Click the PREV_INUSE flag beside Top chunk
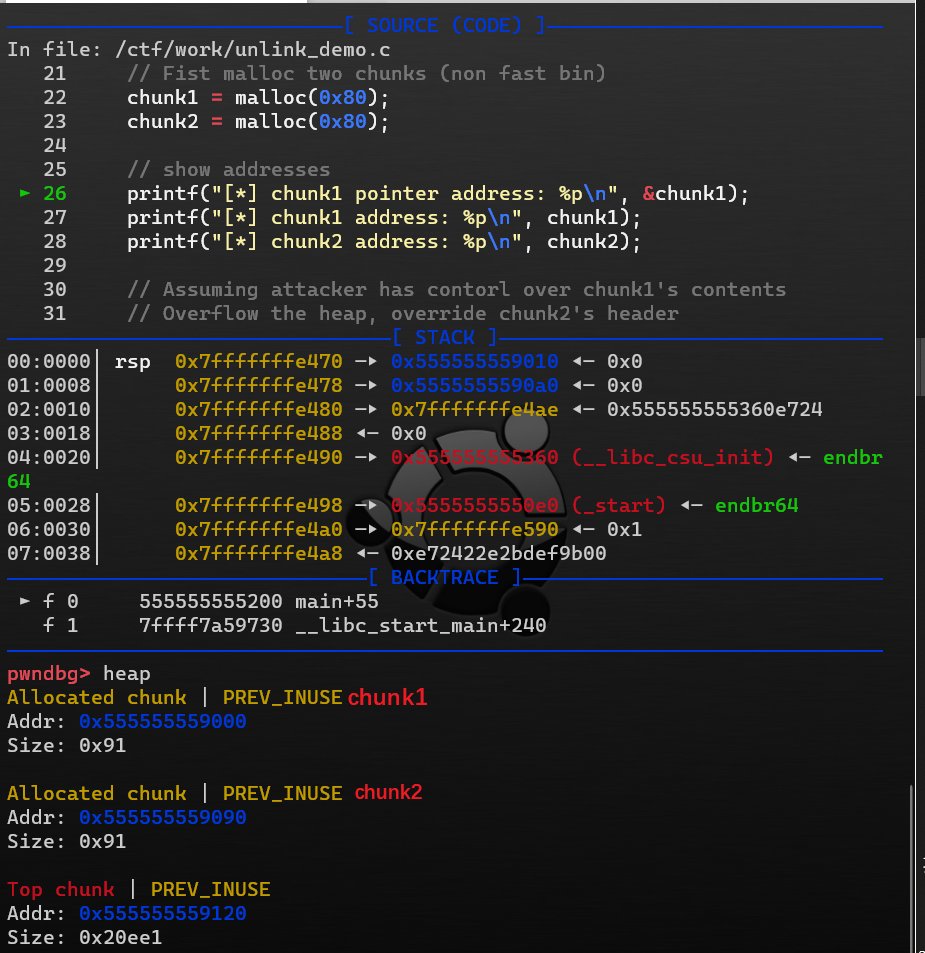925x953 pixels. [x=210, y=890]
